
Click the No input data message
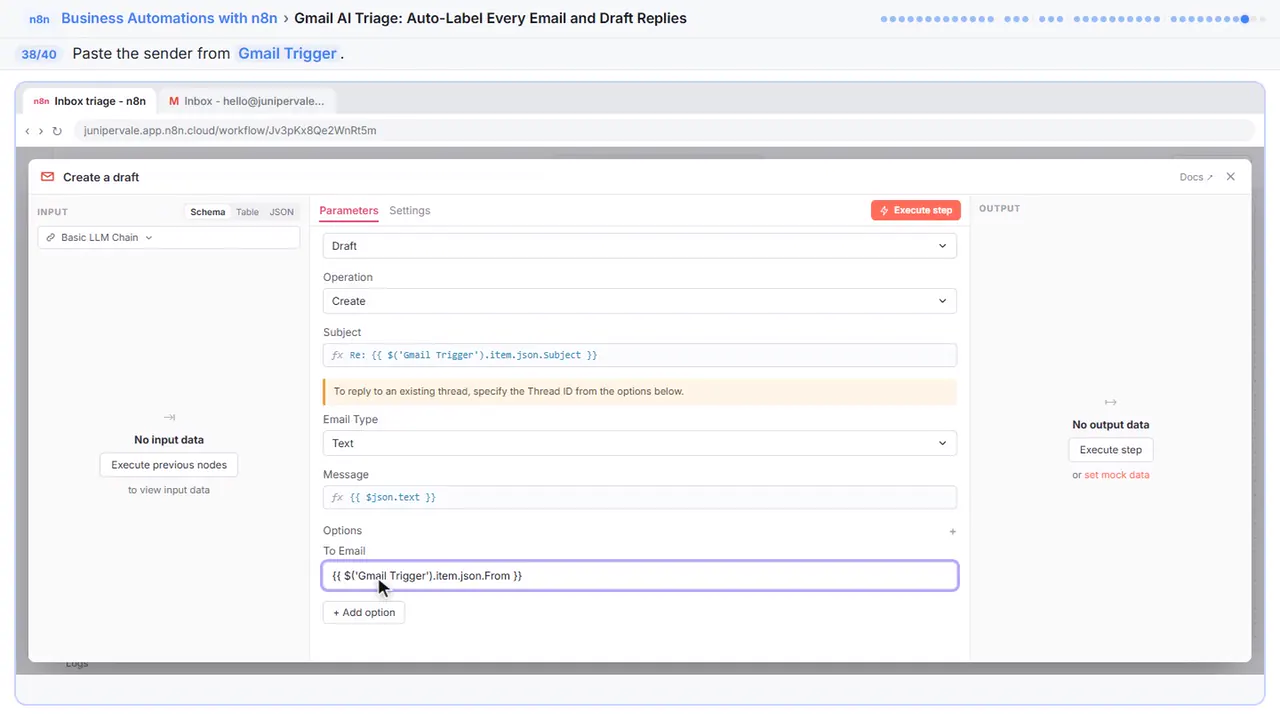coord(169,440)
